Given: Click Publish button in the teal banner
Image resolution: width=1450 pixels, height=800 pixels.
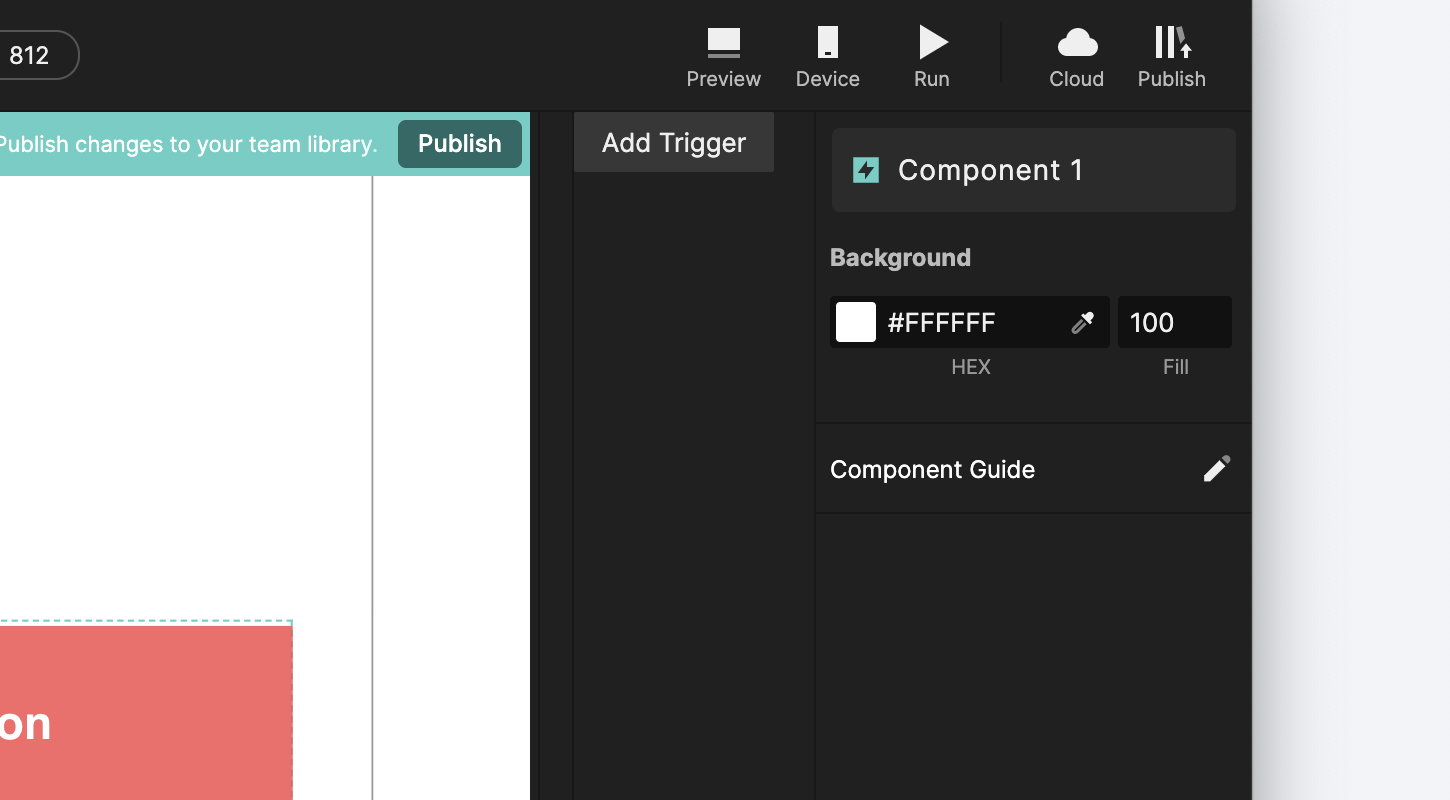Looking at the screenshot, I should 460,144.
